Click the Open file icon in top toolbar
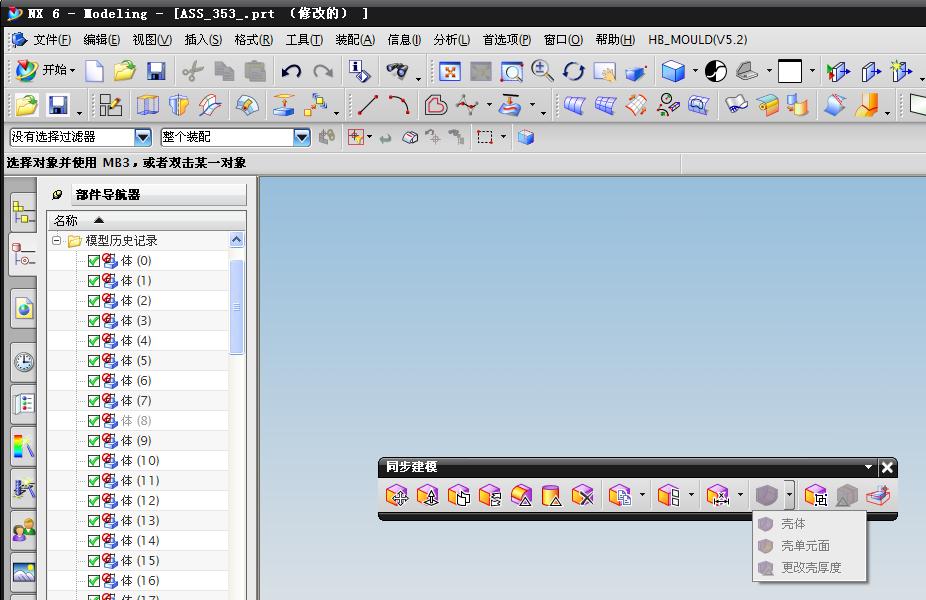The image size is (926, 600). [x=125, y=71]
